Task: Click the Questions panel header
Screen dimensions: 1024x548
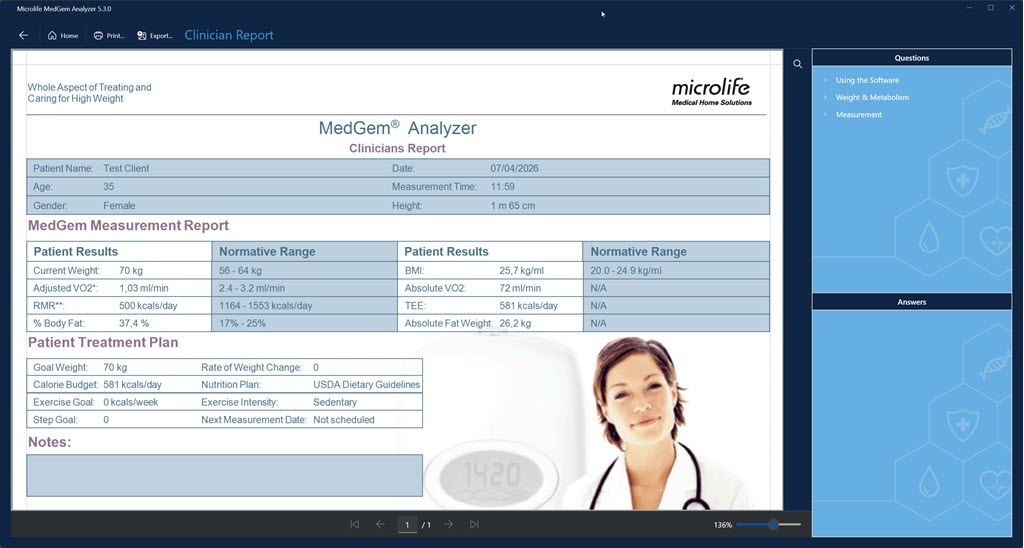Action: pyautogui.click(x=912, y=57)
